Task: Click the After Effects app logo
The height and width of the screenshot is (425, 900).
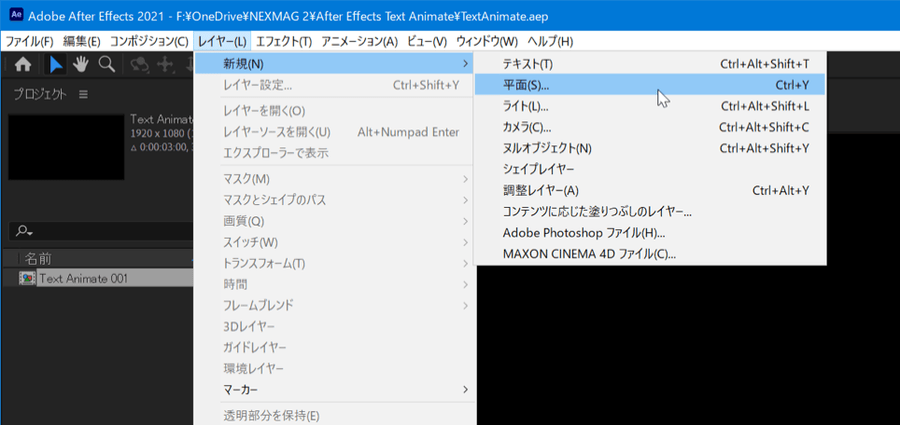Action: pos(17,16)
